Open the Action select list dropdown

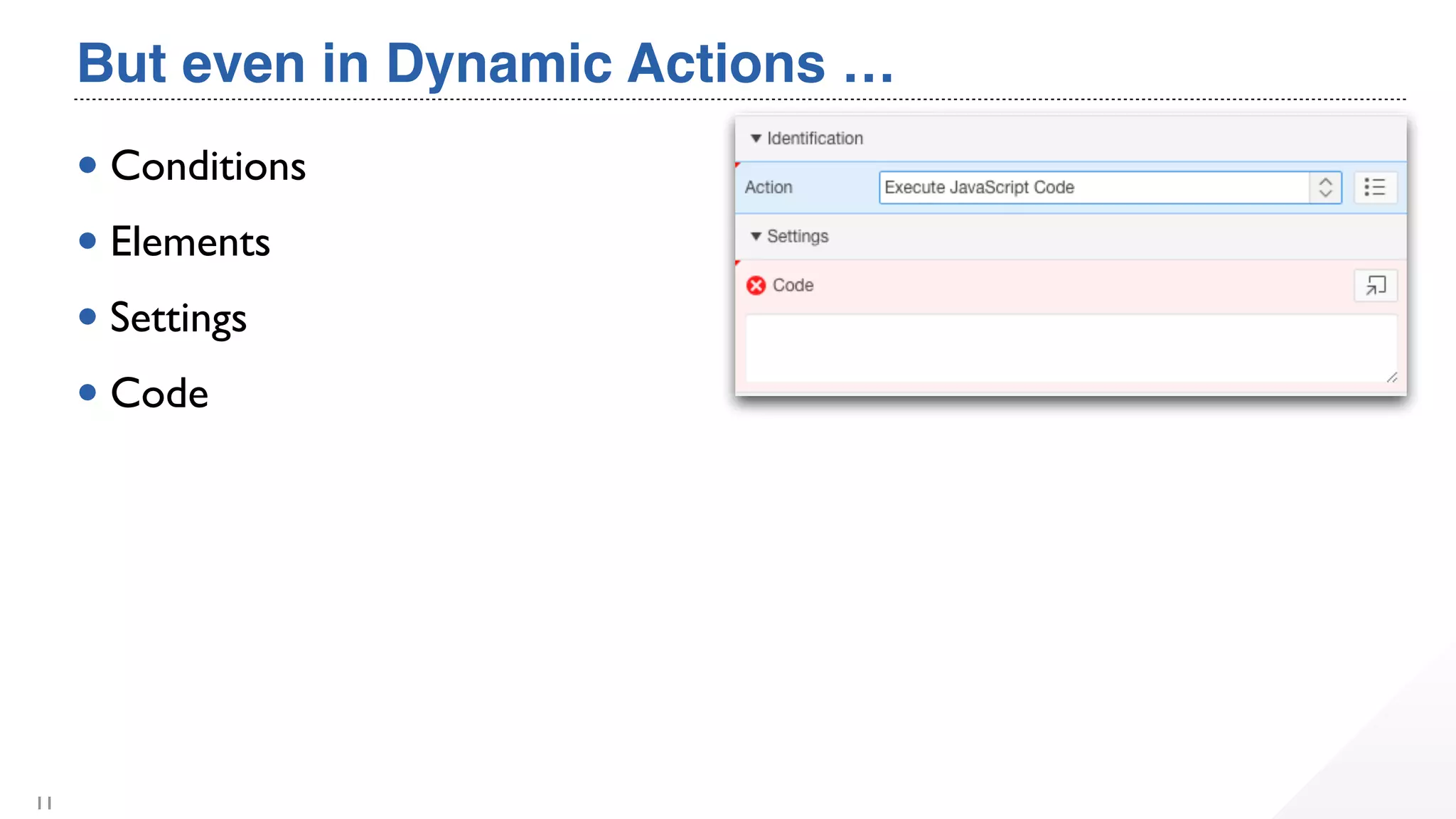point(1110,188)
